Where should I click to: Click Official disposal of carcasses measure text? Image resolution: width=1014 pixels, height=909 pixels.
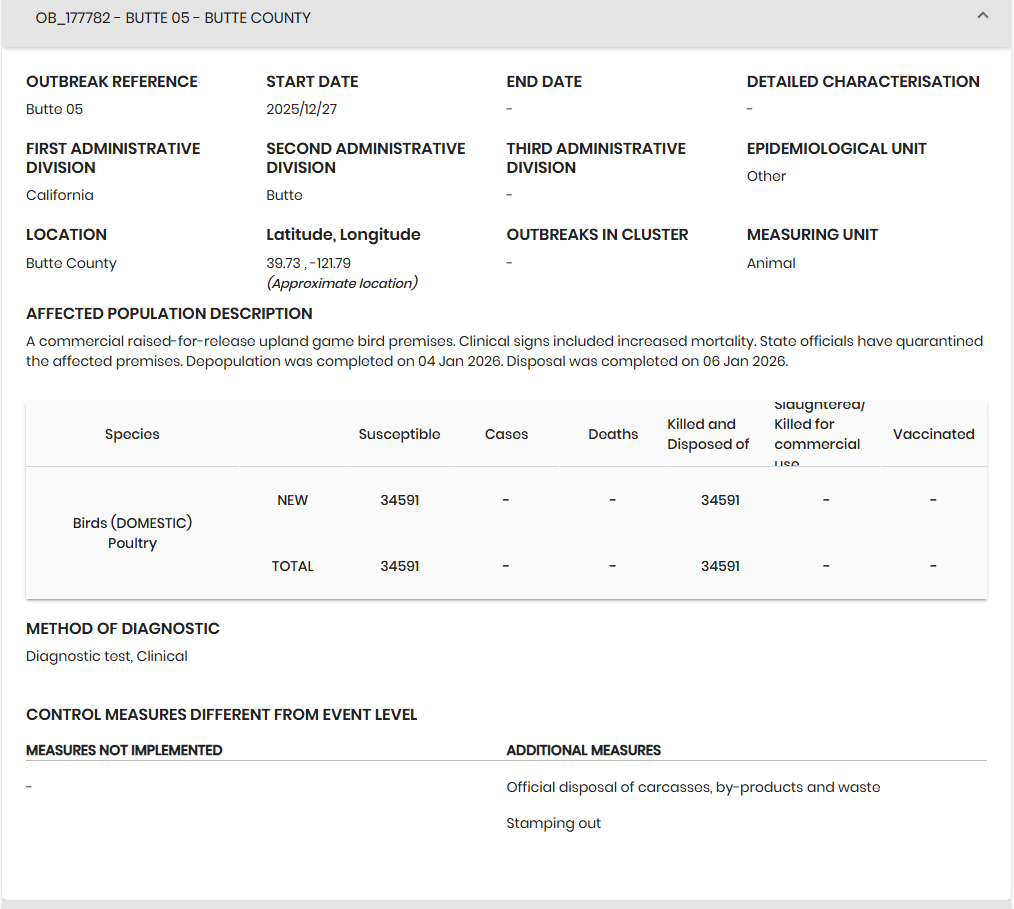pos(692,787)
